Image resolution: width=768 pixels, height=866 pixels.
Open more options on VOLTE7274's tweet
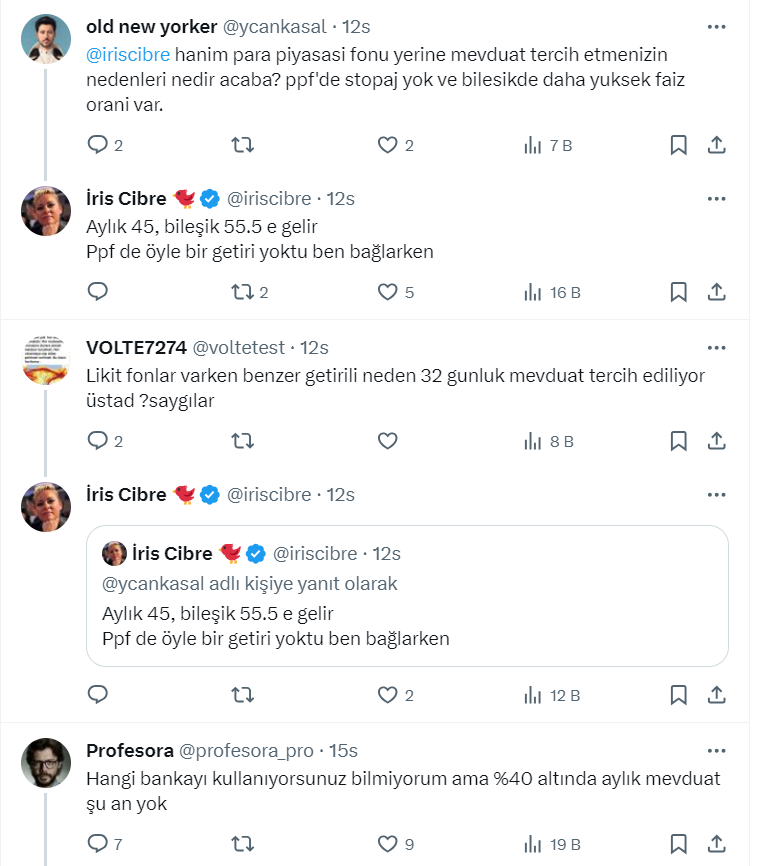tap(717, 348)
